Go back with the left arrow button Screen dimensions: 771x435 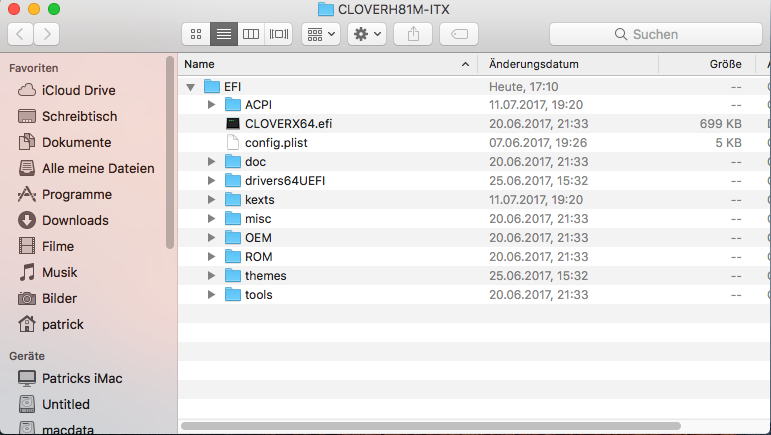click(21, 34)
